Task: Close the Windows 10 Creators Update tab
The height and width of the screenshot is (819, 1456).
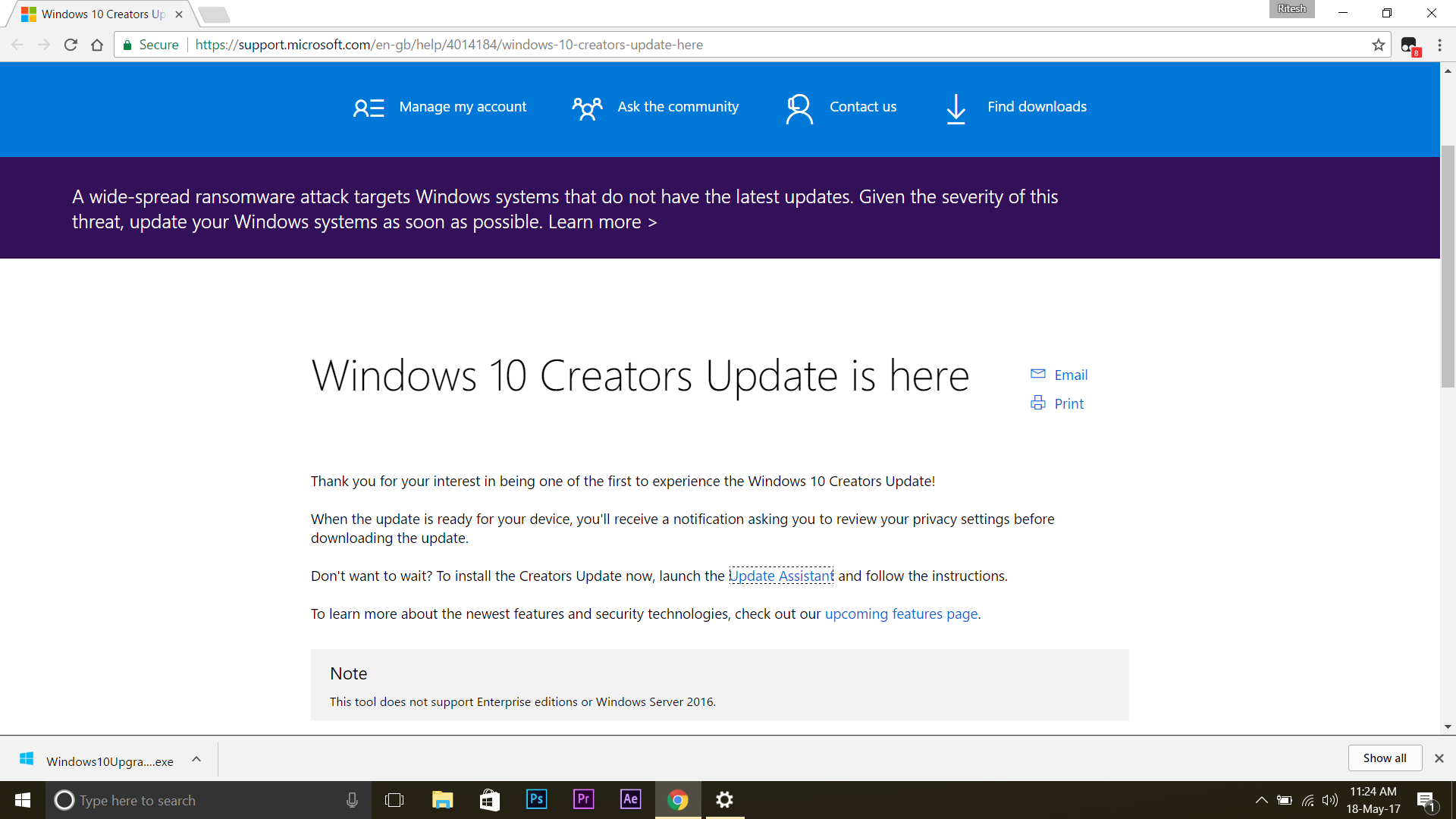Action: 179,14
